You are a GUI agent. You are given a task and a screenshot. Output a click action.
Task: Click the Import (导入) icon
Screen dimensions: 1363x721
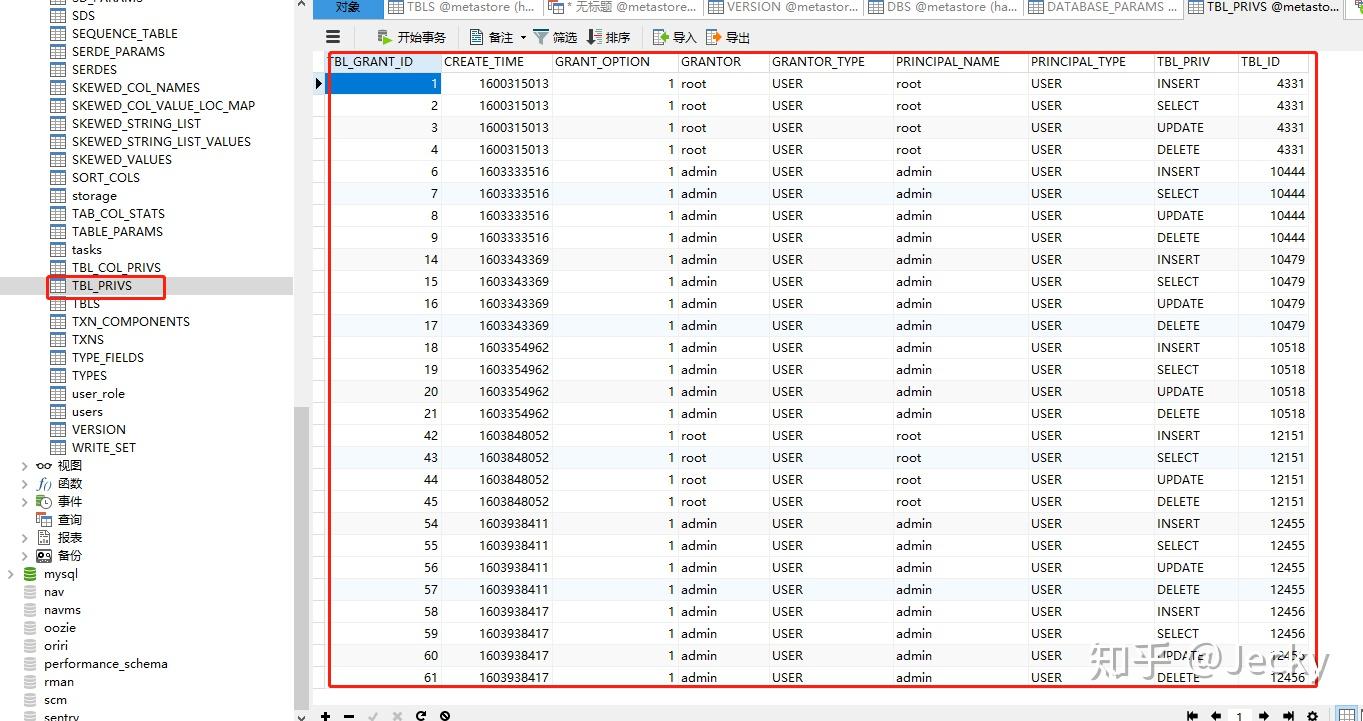coord(661,37)
